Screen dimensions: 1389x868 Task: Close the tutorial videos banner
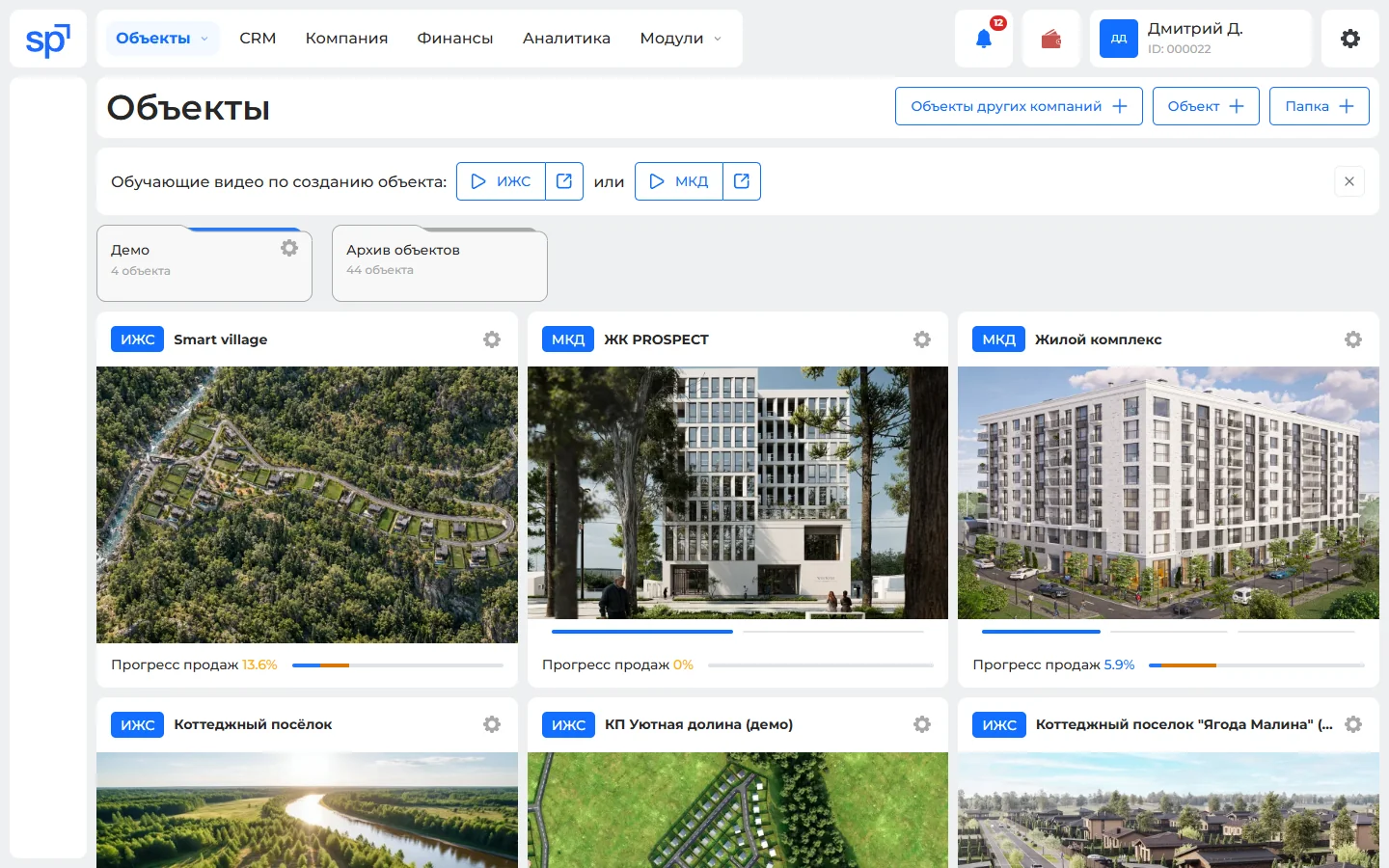pos(1349,181)
